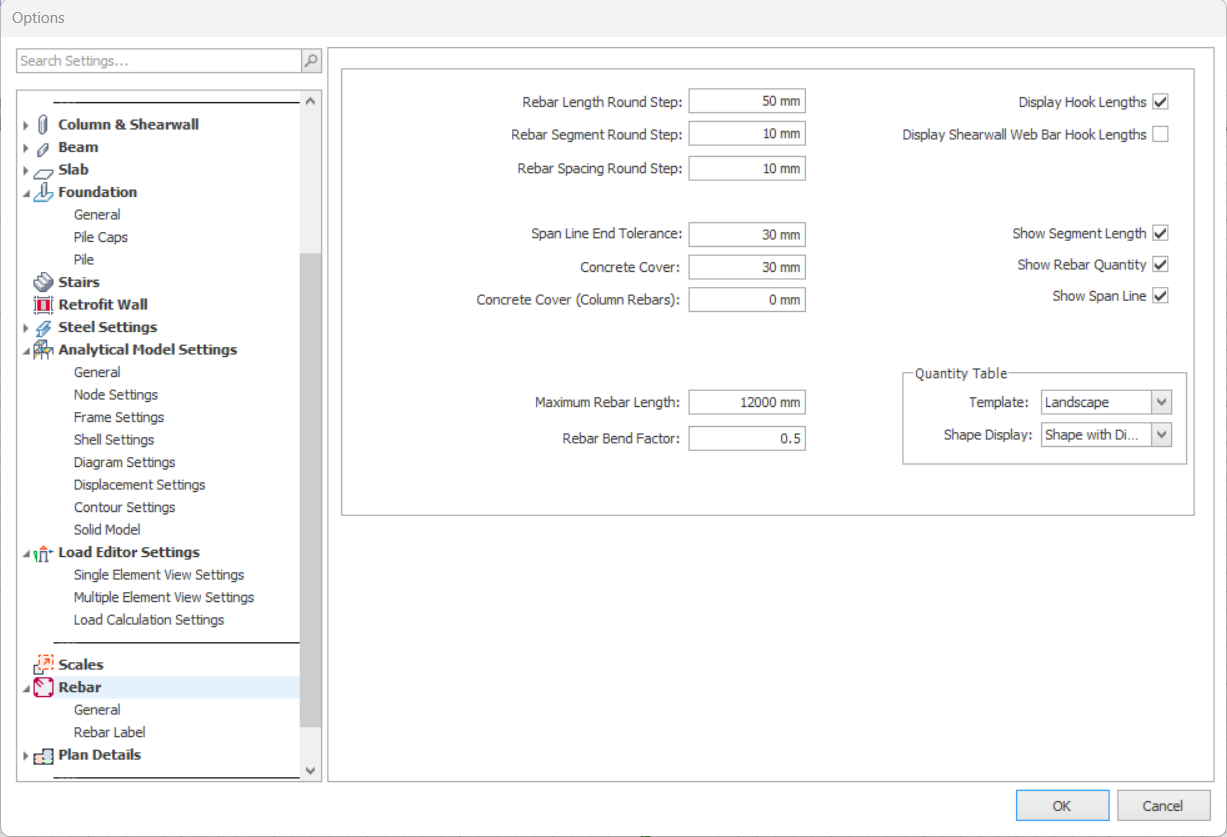The height and width of the screenshot is (837, 1227).
Task: Click the Maximum Rebar Length field
Action: tap(746, 402)
